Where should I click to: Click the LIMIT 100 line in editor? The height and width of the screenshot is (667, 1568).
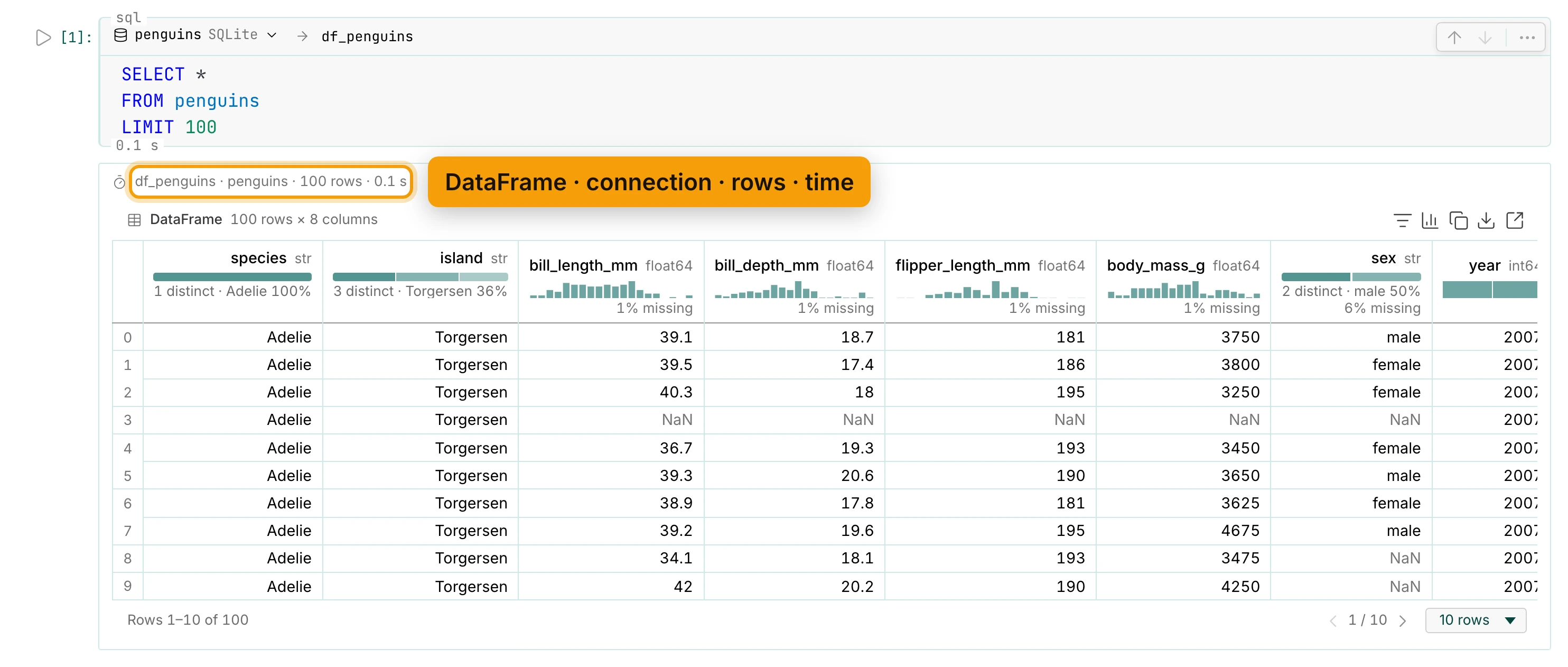(x=169, y=127)
